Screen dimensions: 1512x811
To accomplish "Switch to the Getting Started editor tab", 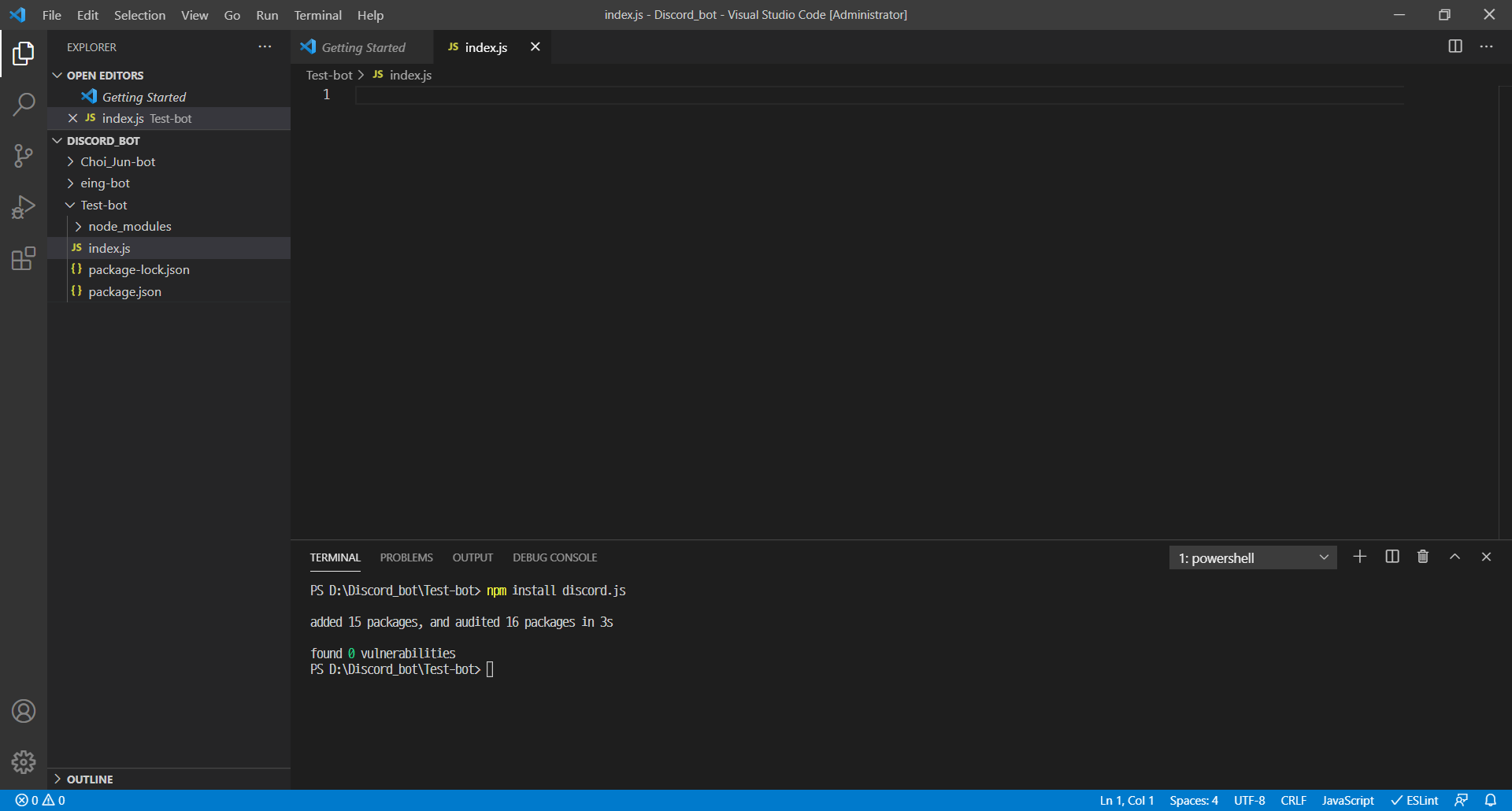I will click(362, 47).
